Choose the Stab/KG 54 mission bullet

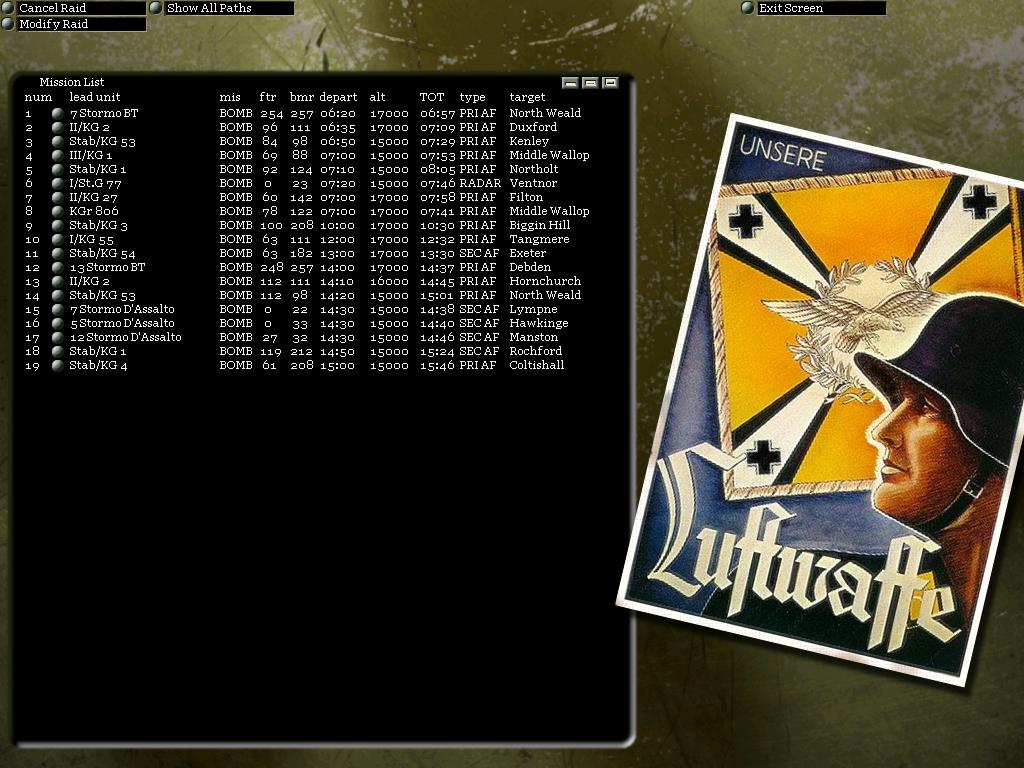[x=57, y=253]
